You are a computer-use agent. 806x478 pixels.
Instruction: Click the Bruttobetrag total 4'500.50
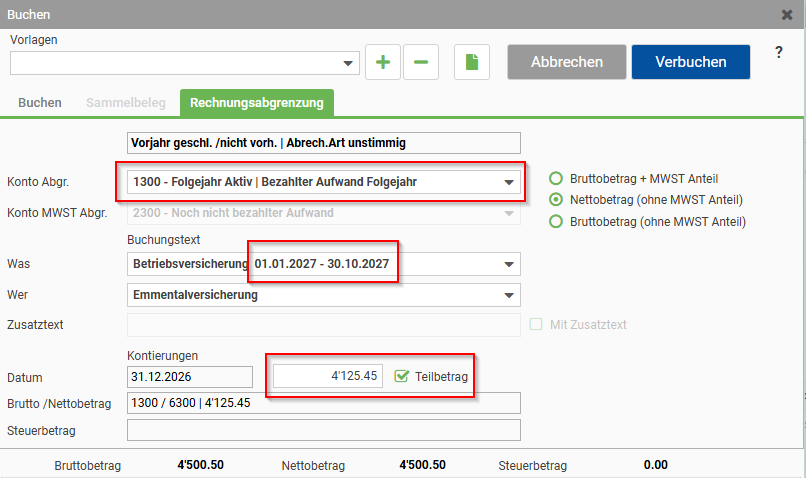point(200,465)
